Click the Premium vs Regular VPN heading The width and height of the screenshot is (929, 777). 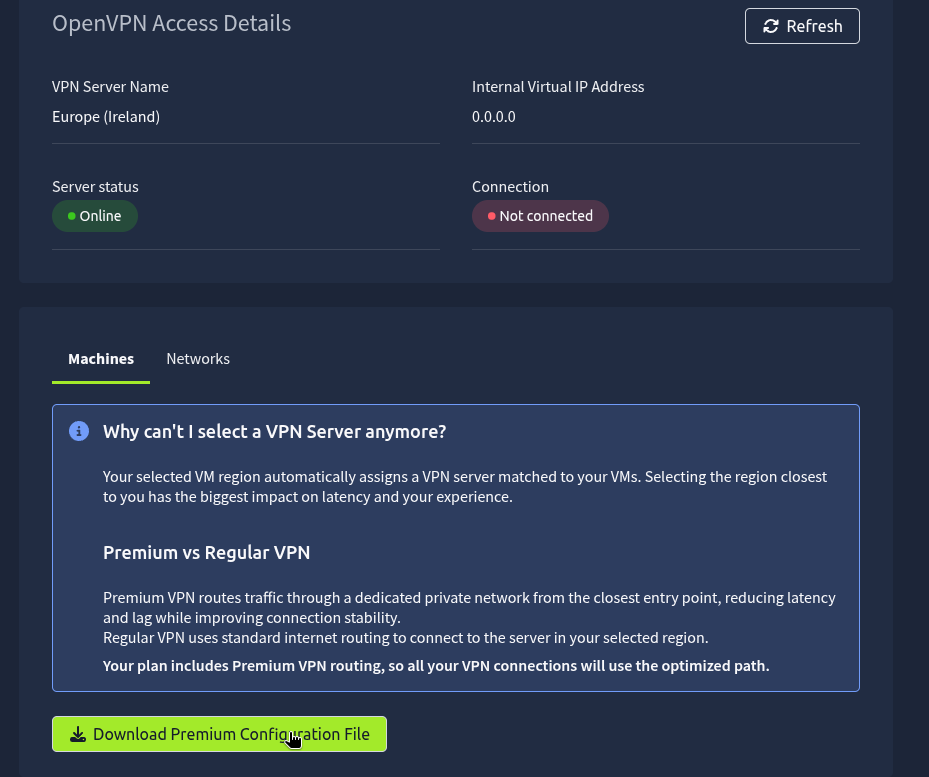[206, 552]
